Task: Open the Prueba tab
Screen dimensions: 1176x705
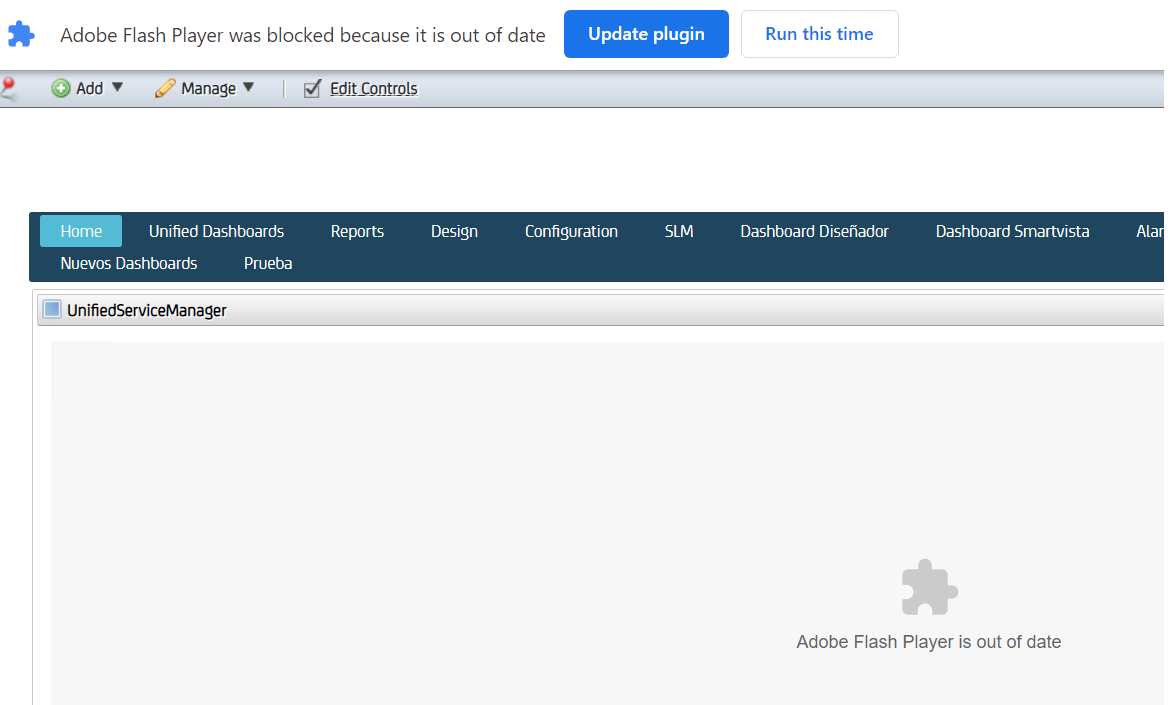Action: tap(267, 263)
